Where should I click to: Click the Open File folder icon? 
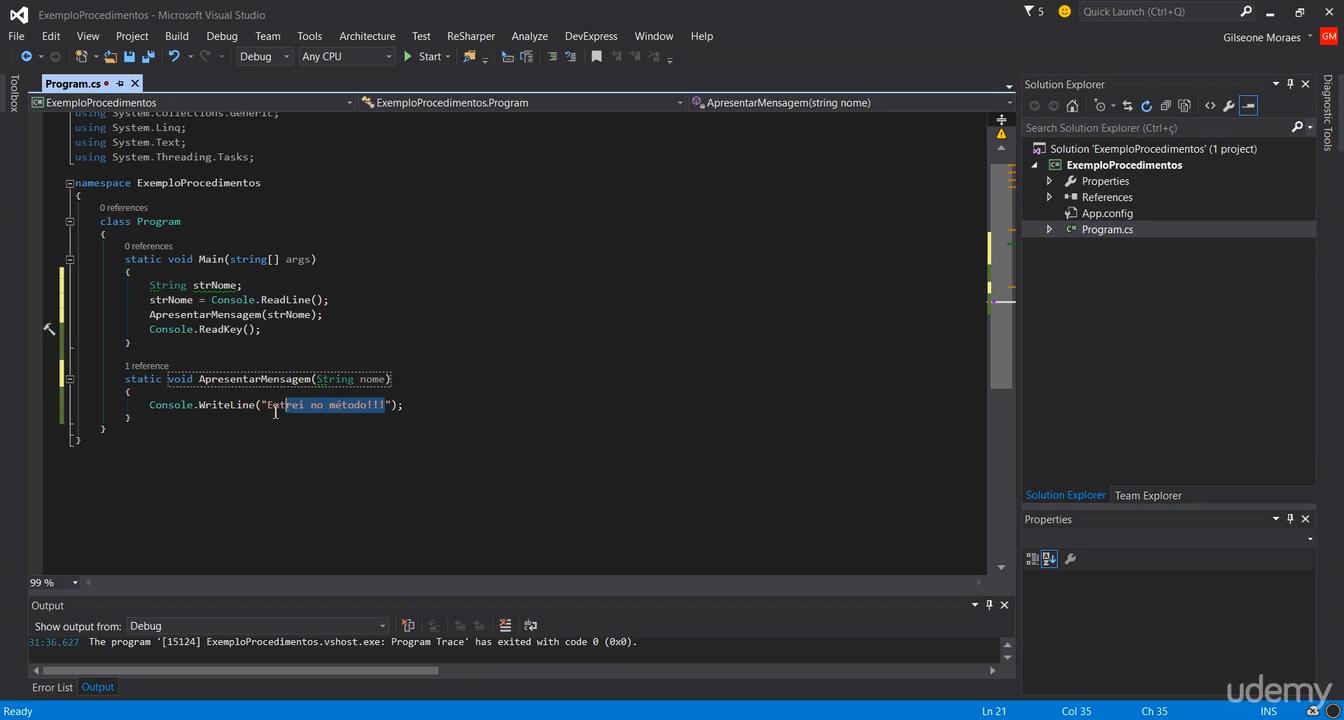(110, 57)
